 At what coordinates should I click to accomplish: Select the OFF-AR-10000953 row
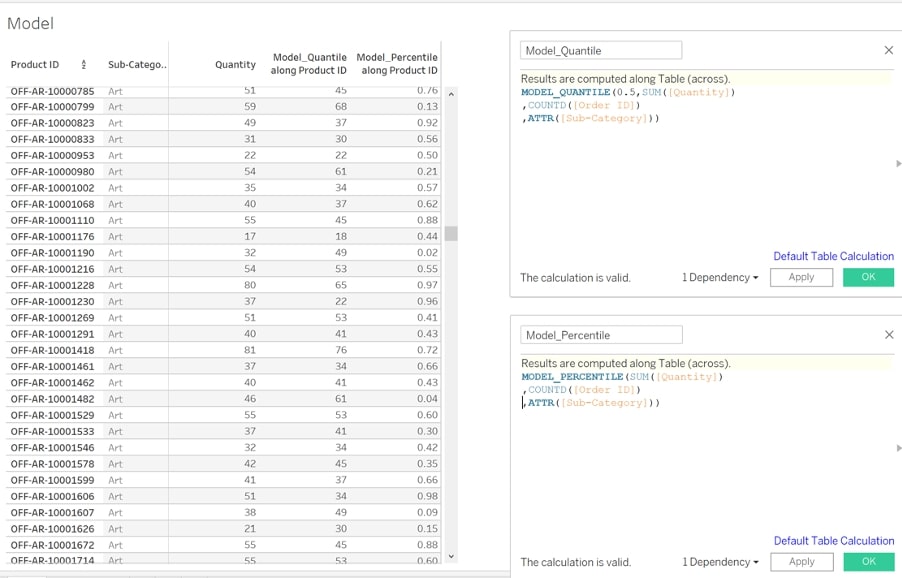point(223,155)
